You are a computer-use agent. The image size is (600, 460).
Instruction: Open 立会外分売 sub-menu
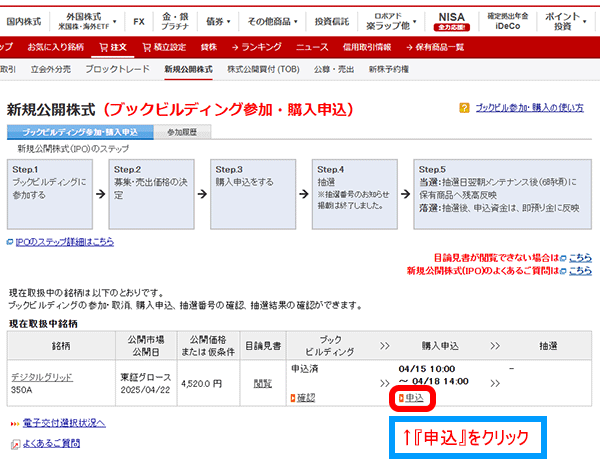coord(51,69)
